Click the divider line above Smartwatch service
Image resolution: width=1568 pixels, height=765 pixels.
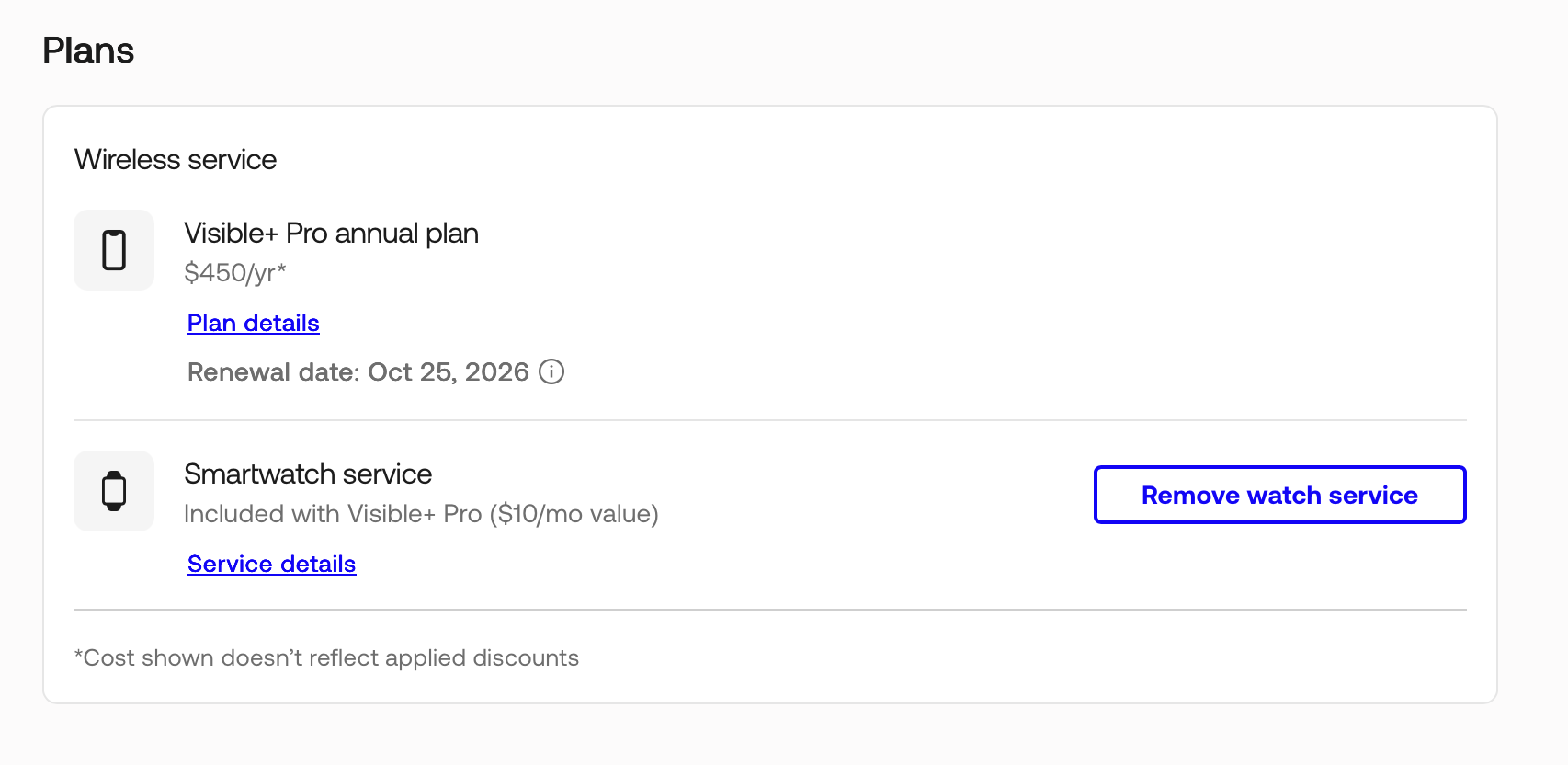click(770, 420)
